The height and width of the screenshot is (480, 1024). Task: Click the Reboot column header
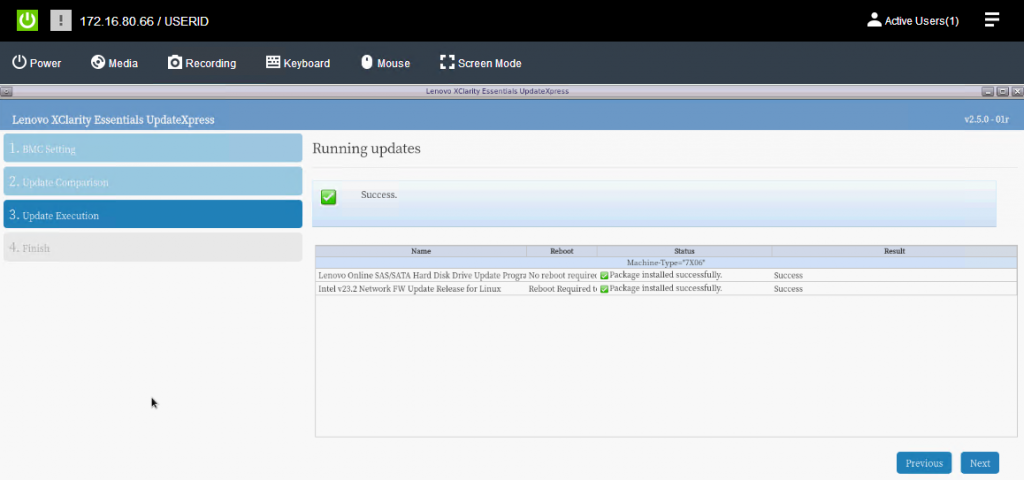point(562,251)
